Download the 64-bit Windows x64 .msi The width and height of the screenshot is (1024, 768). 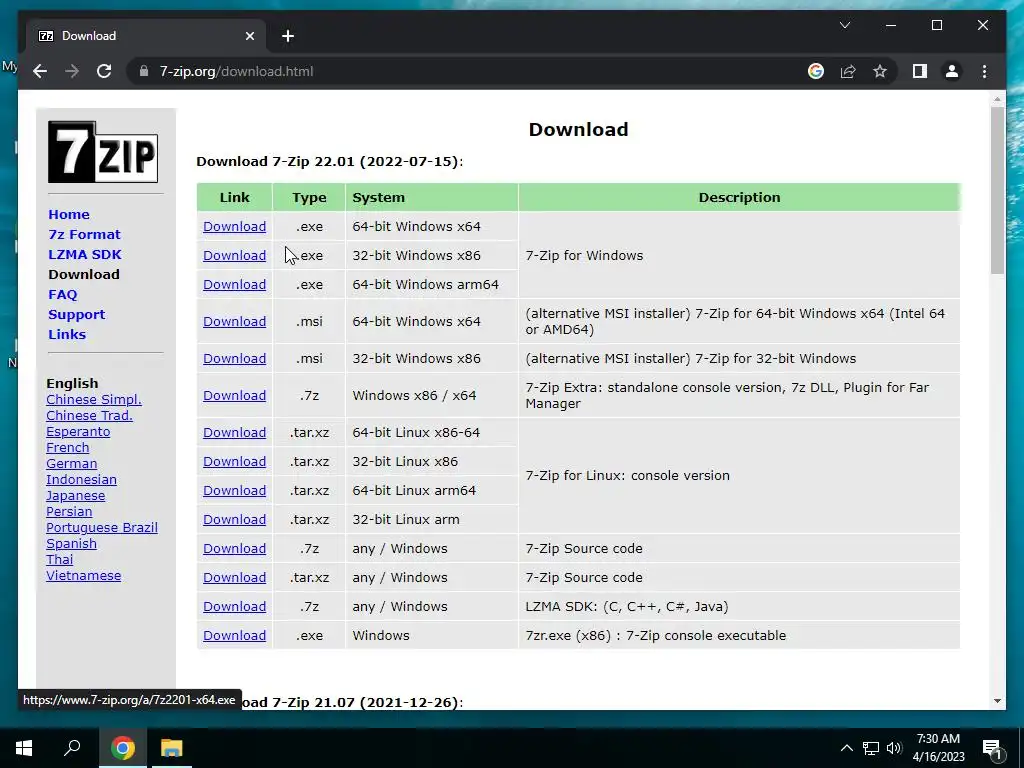click(234, 321)
